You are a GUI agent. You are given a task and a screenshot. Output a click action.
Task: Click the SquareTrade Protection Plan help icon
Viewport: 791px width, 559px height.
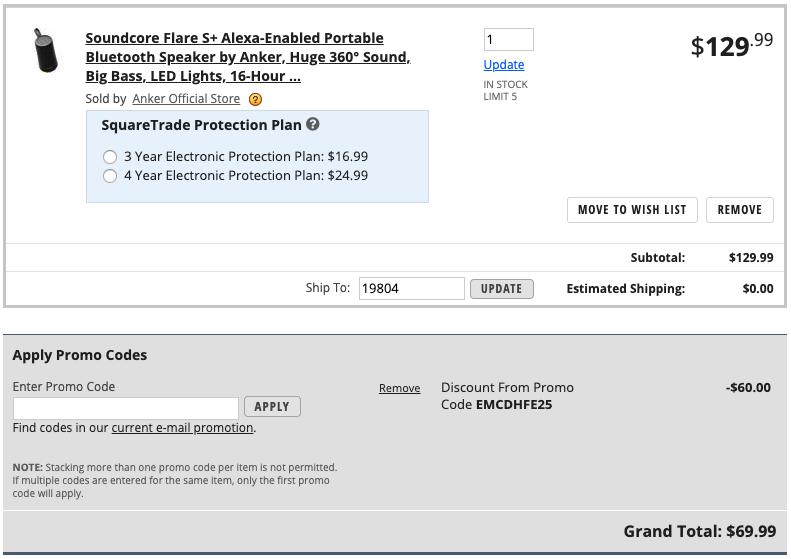point(313,125)
